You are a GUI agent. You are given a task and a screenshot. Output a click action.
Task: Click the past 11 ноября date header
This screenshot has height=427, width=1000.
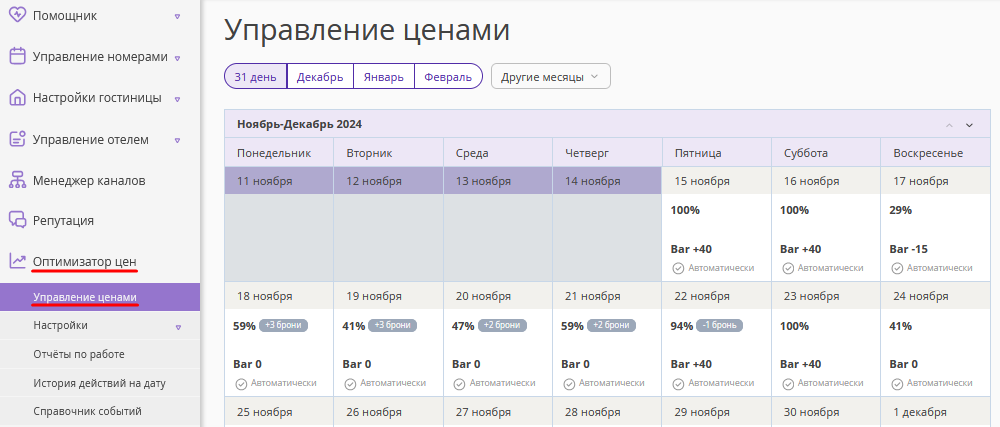pos(279,181)
